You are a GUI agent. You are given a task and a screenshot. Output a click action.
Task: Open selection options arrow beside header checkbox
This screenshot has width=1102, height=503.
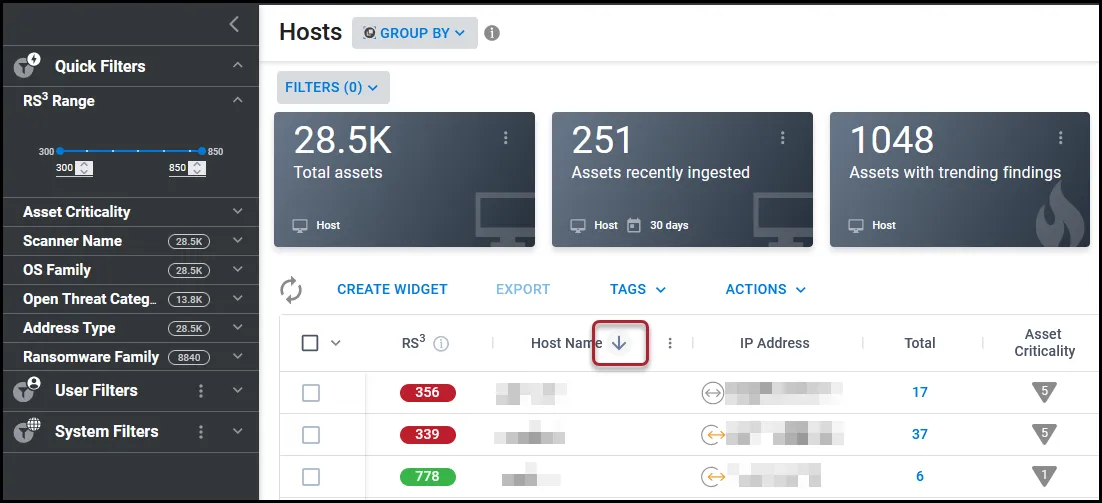(x=336, y=343)
